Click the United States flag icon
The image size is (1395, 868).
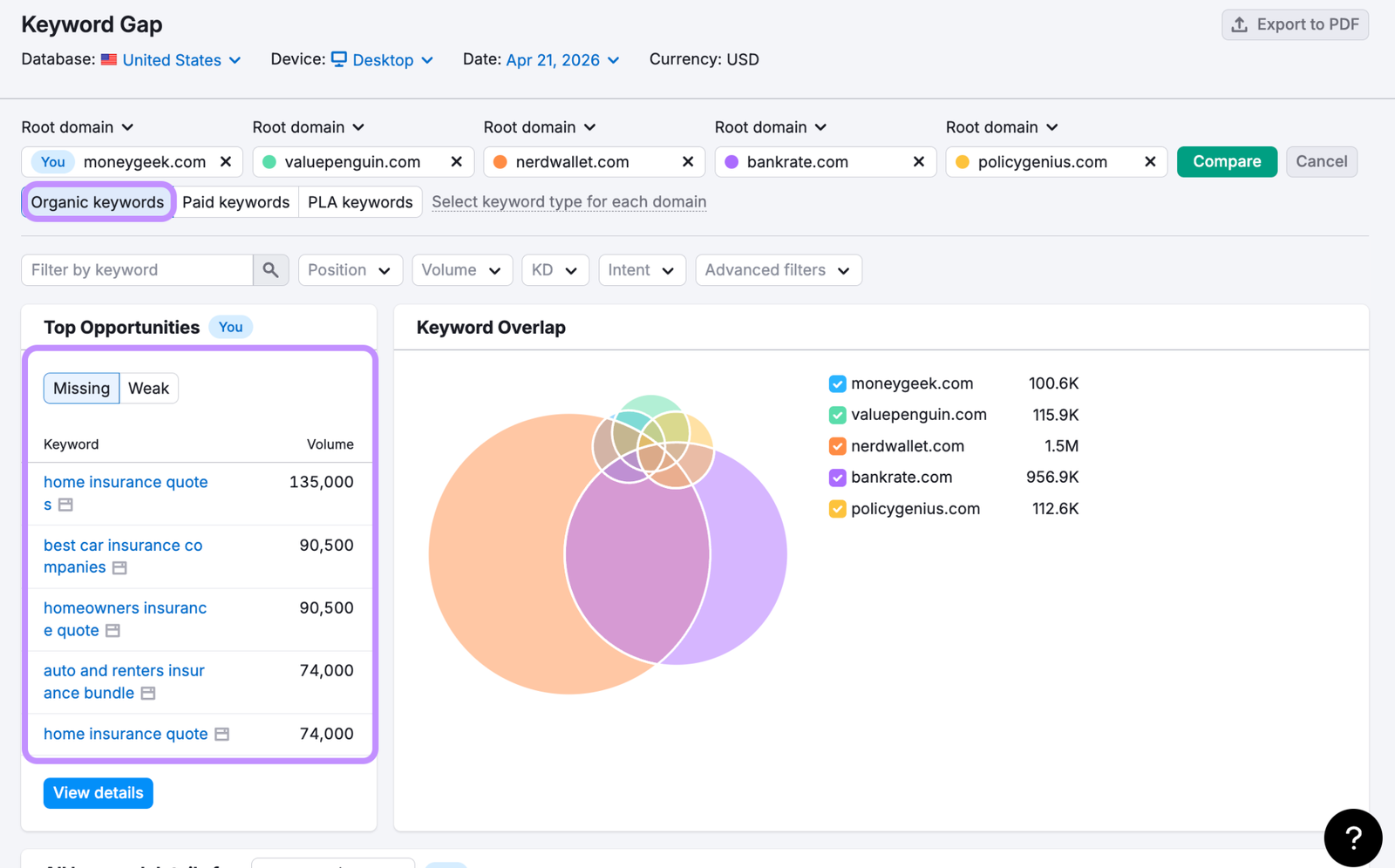pyautogui.click(x=109, y=60)
